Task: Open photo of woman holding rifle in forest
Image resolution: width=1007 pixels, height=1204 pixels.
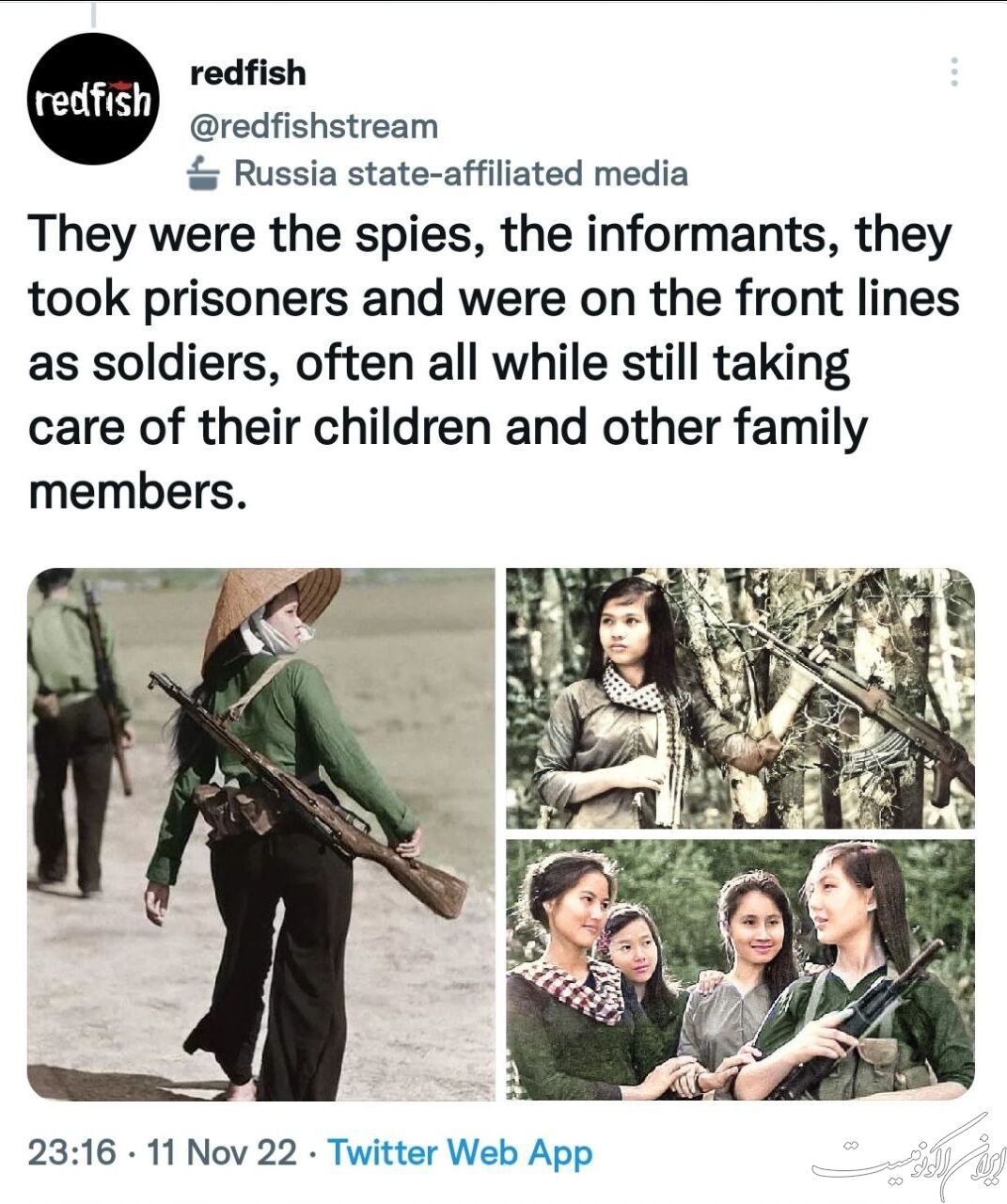Action: pyautogui.click(x=741, y=698)
